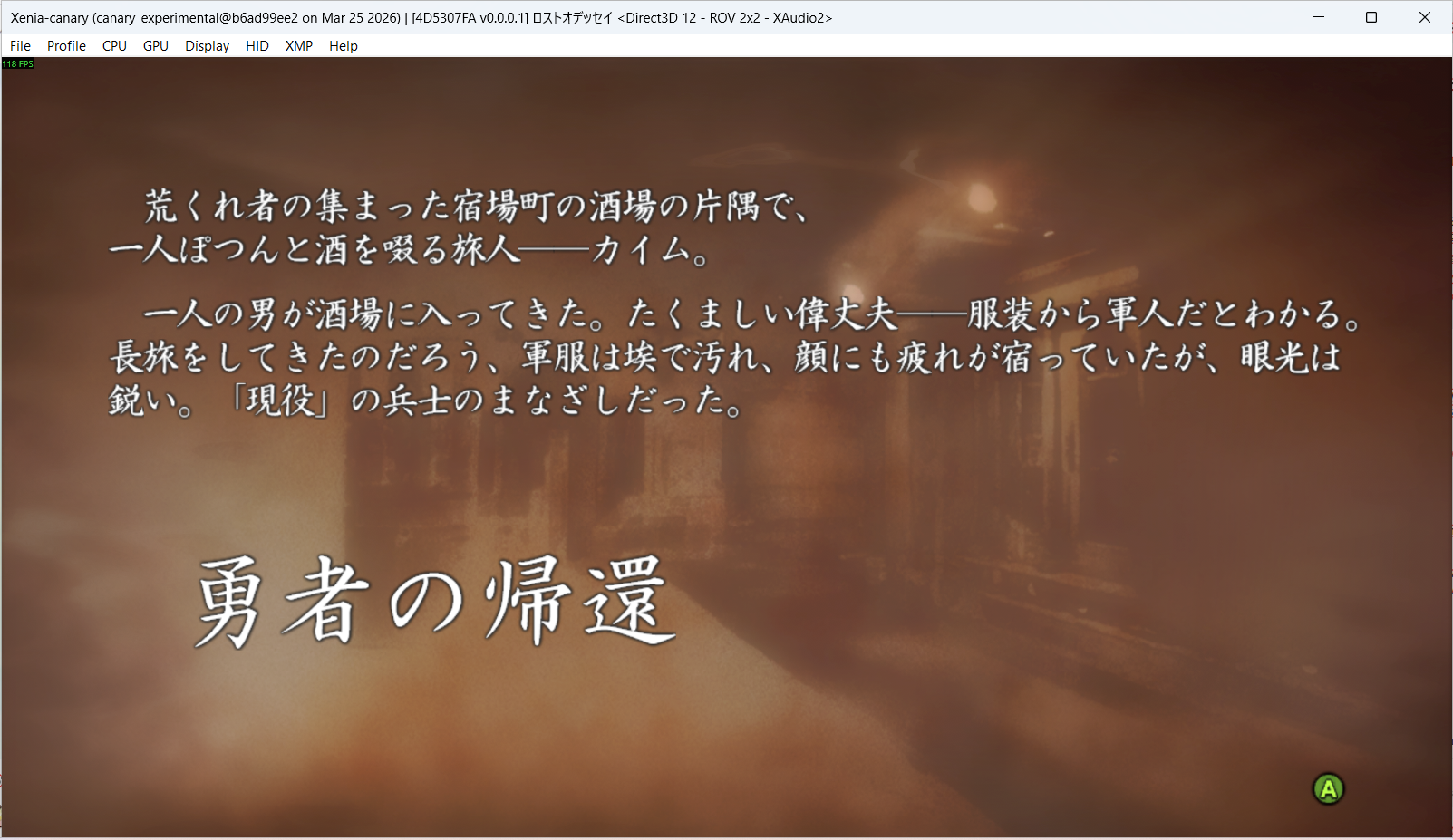
Task: Click the 118 FPS counter overlay
Action: point(18,64)
